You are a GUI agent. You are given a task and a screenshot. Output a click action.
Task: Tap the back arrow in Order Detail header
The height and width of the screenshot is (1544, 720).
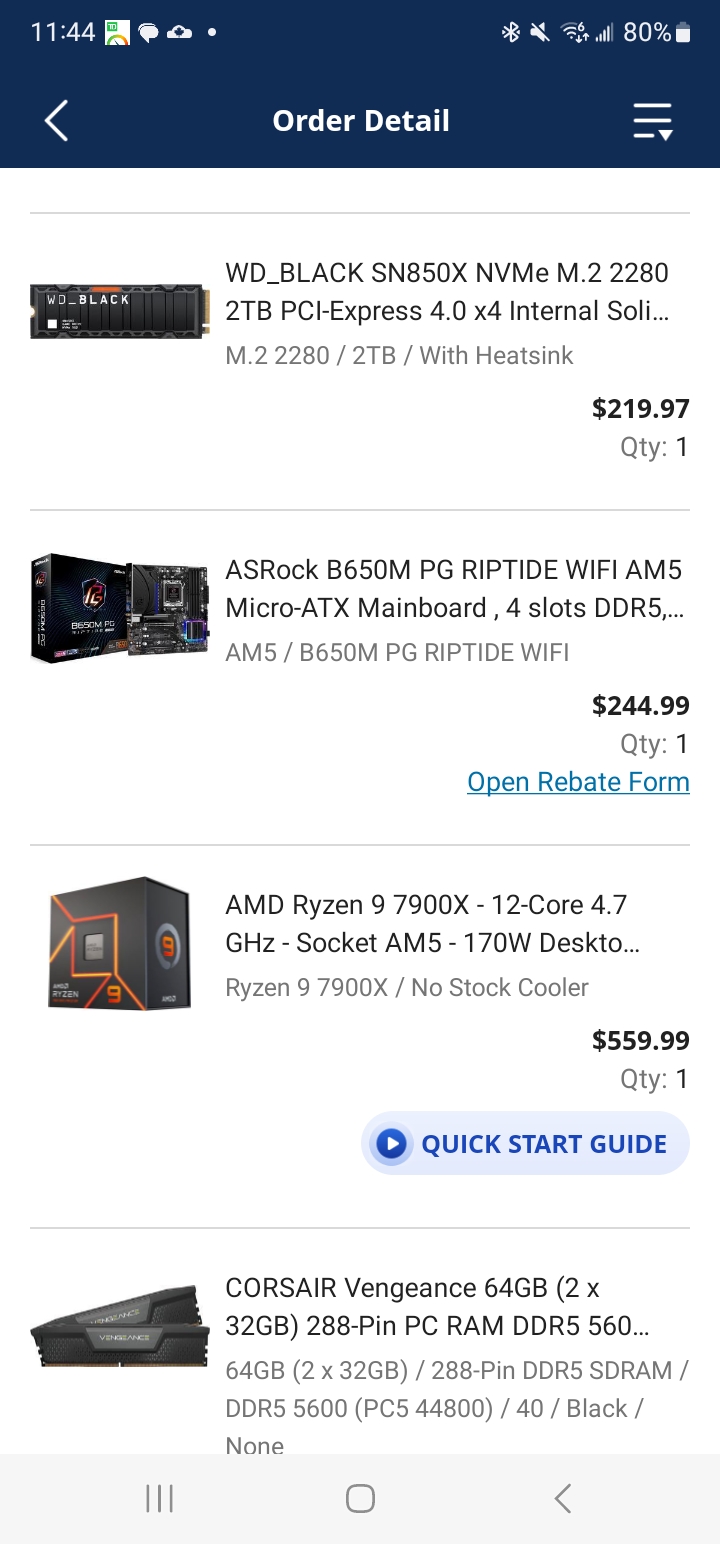point(57,121)
